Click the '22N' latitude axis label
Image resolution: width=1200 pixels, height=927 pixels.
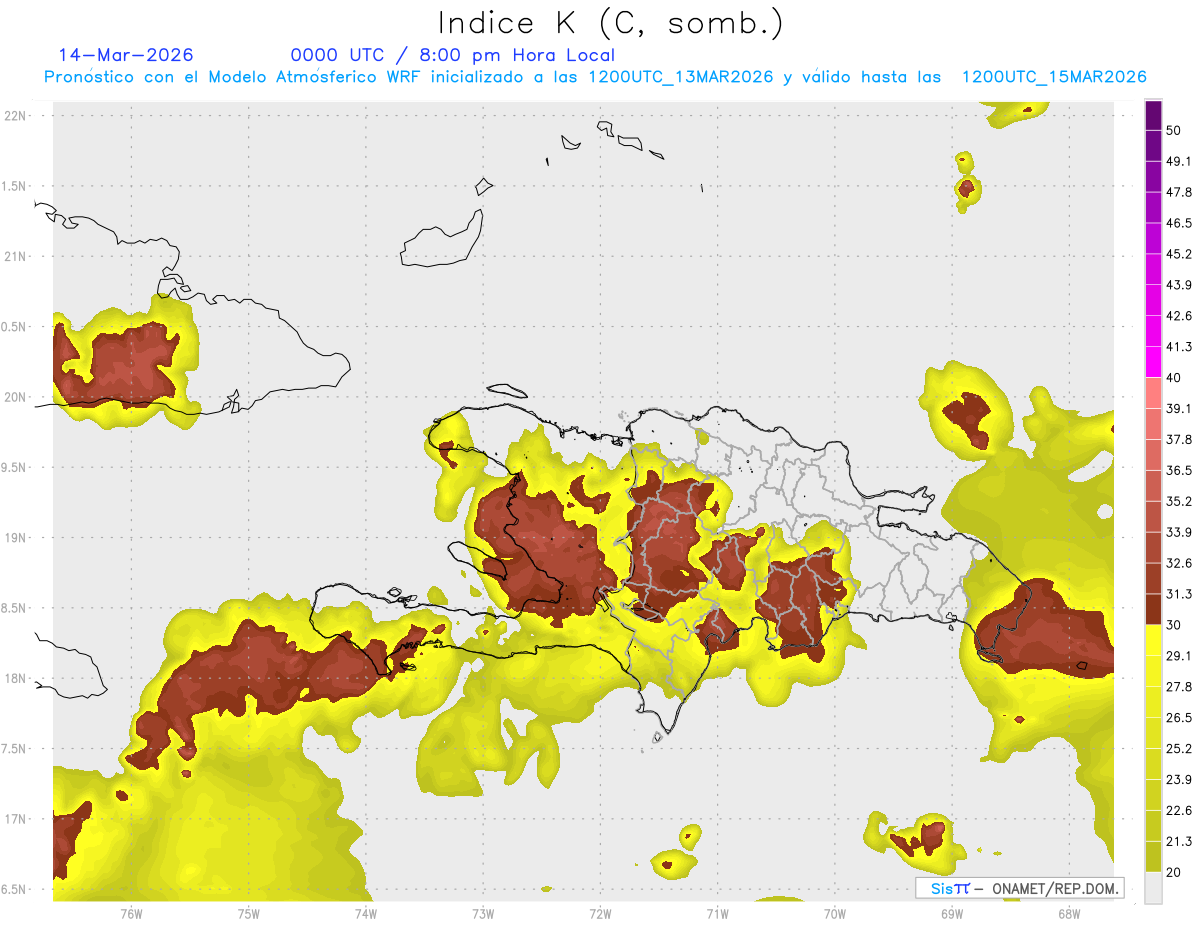pyautogui.click(x=17, y=115)
